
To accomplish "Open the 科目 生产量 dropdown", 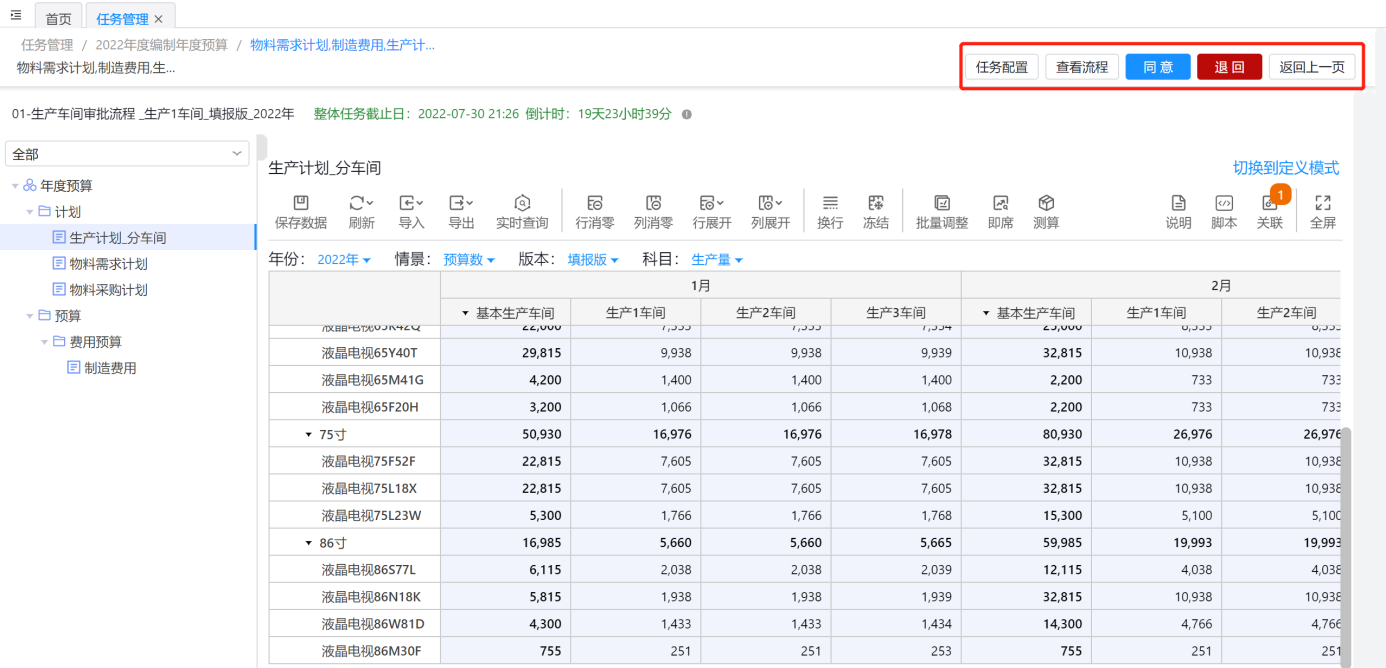I will click(717, 260).
